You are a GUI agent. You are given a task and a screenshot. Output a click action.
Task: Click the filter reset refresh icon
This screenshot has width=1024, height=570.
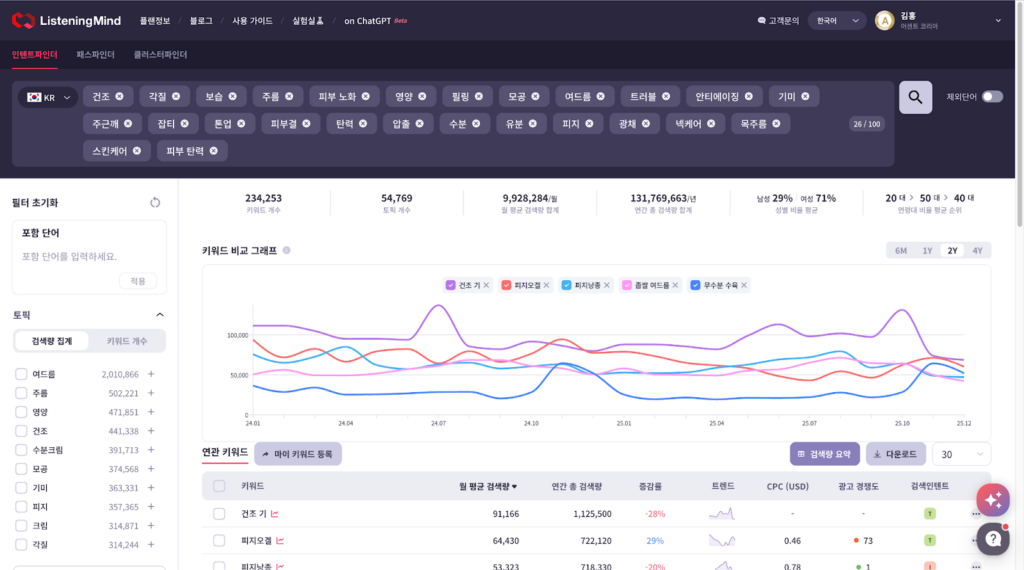[x=155, y=203]
